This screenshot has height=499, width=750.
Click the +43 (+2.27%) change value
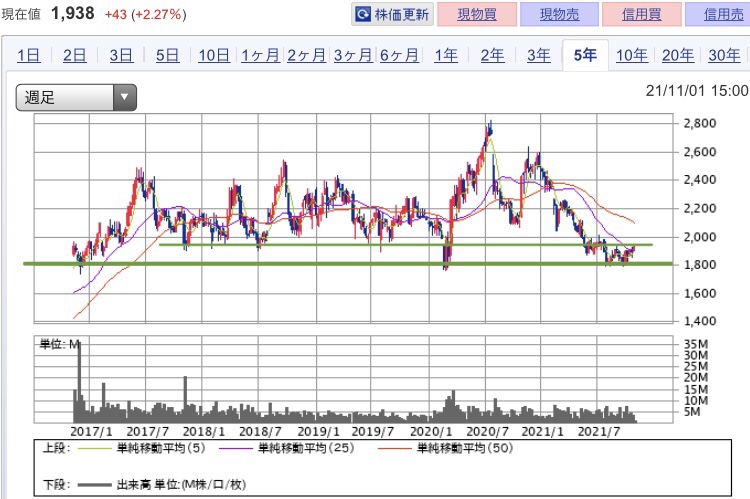(145, 14)
